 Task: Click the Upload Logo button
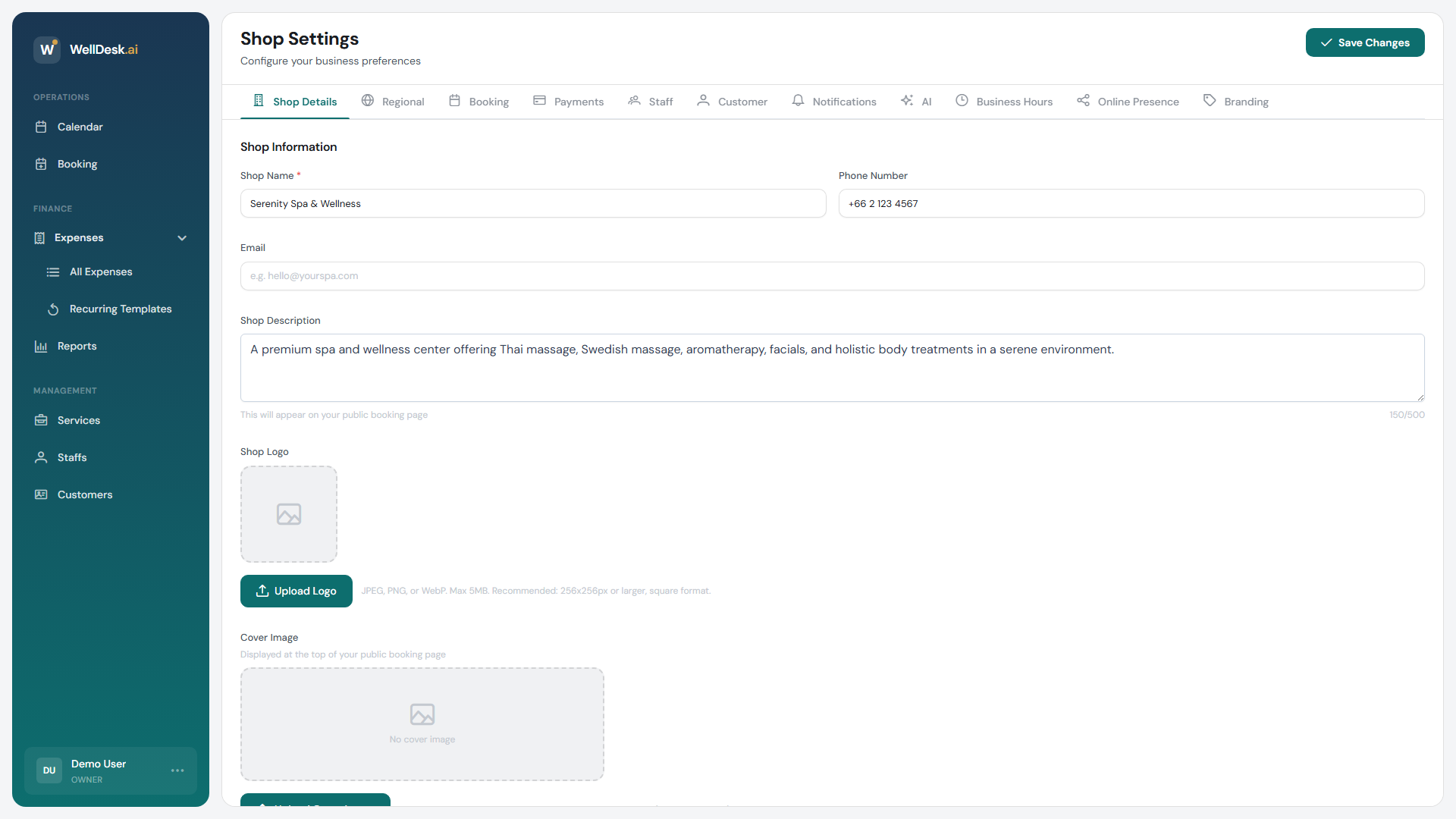coord(296,591)
